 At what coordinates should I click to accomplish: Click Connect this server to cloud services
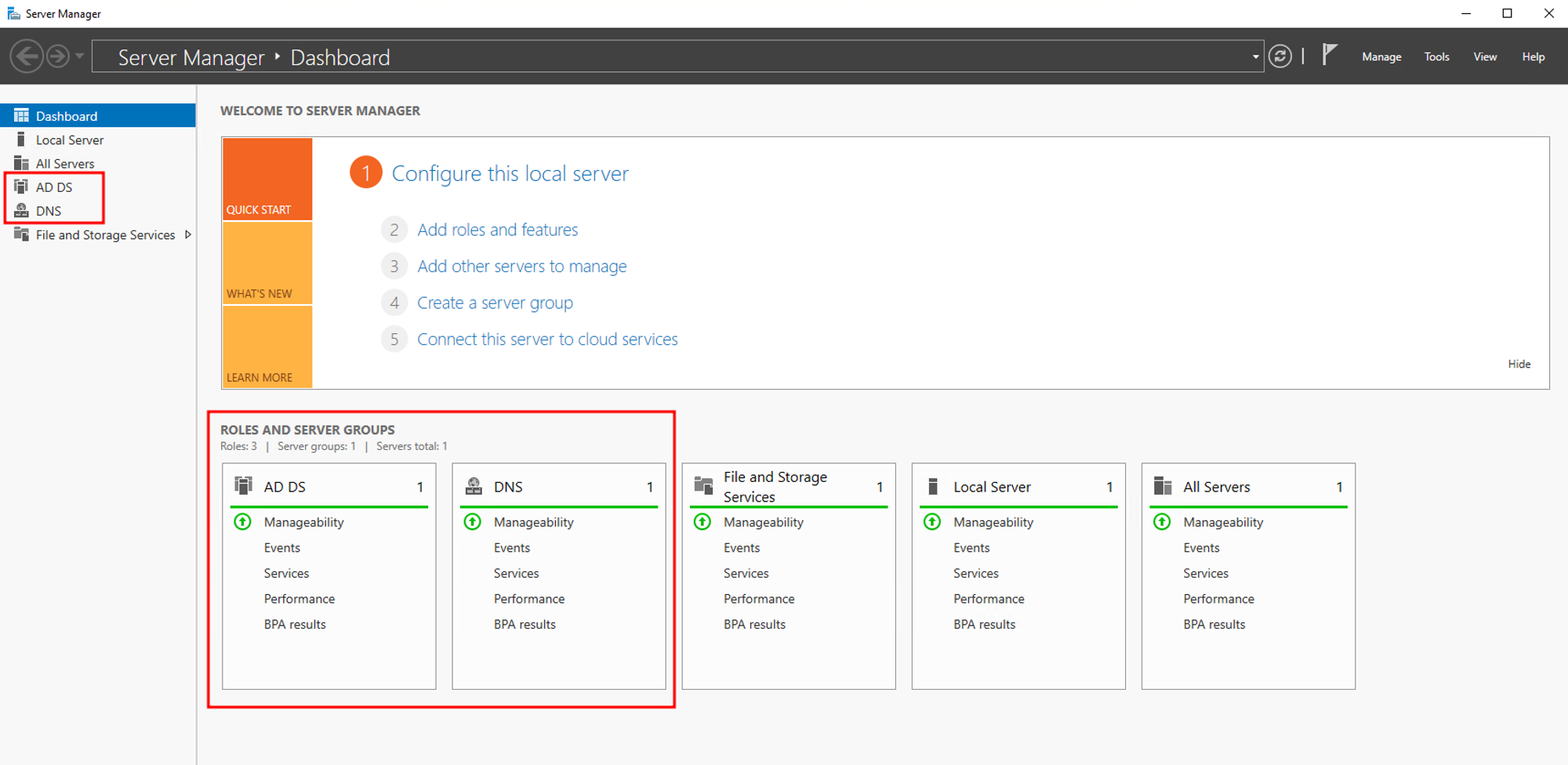coord(547,339)
